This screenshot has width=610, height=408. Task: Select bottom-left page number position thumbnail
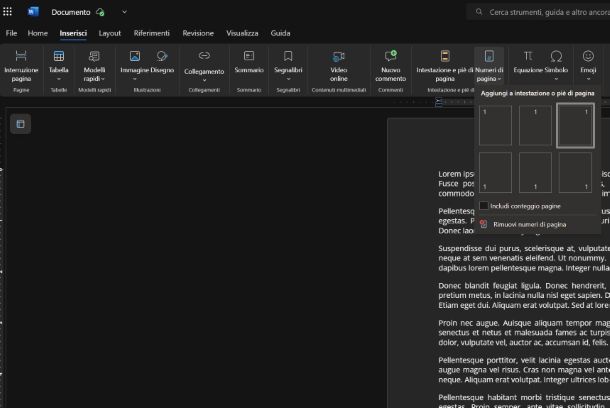click(x=495, y=173)
